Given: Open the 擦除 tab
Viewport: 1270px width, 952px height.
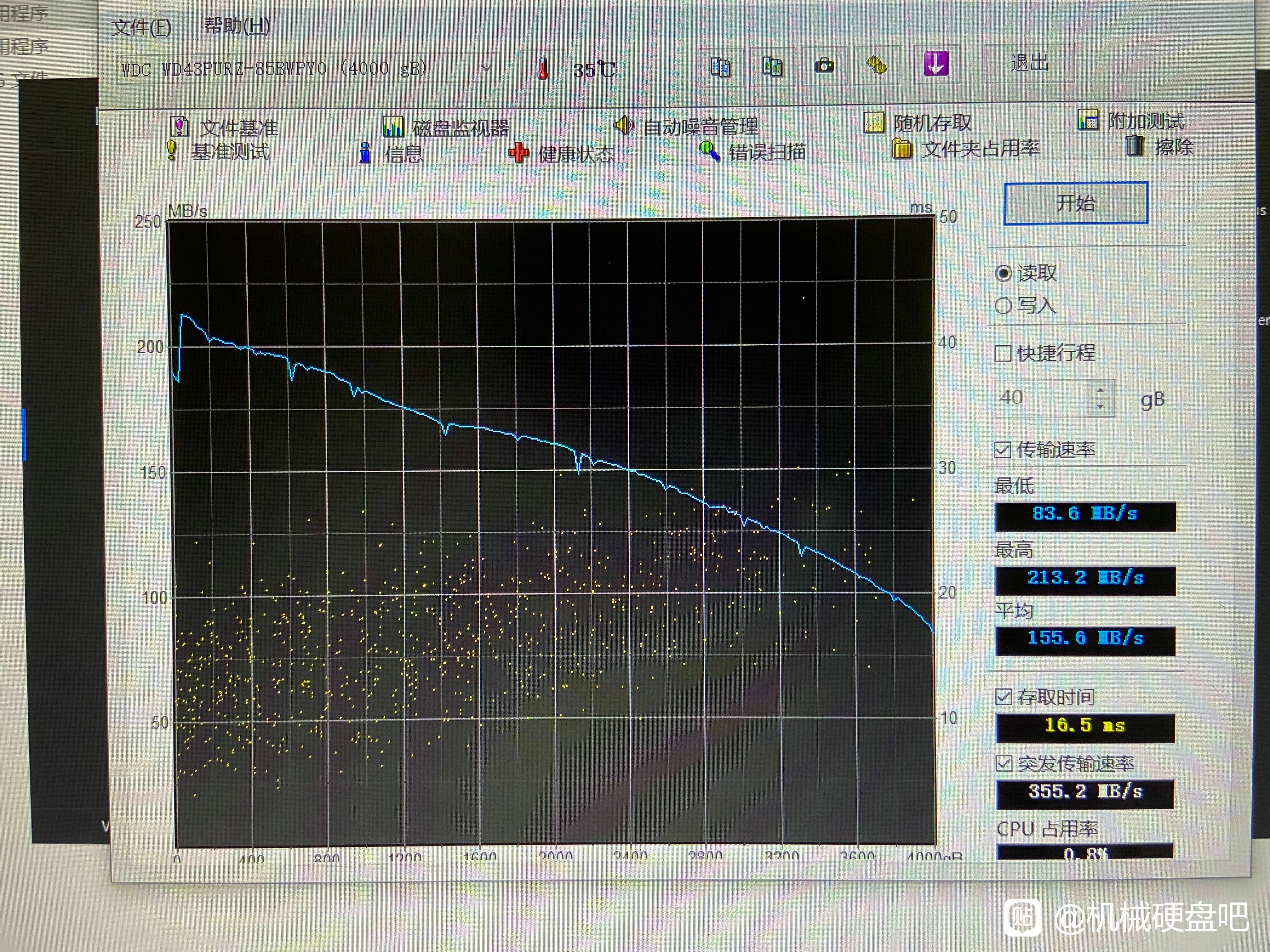Looking at the screenshot, I should [1159, 146].
